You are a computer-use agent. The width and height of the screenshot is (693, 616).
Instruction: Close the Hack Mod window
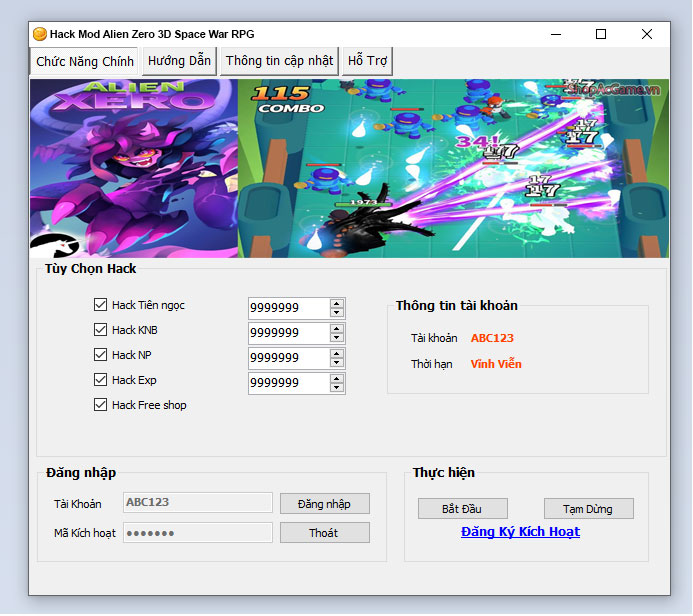coord(647,34)
